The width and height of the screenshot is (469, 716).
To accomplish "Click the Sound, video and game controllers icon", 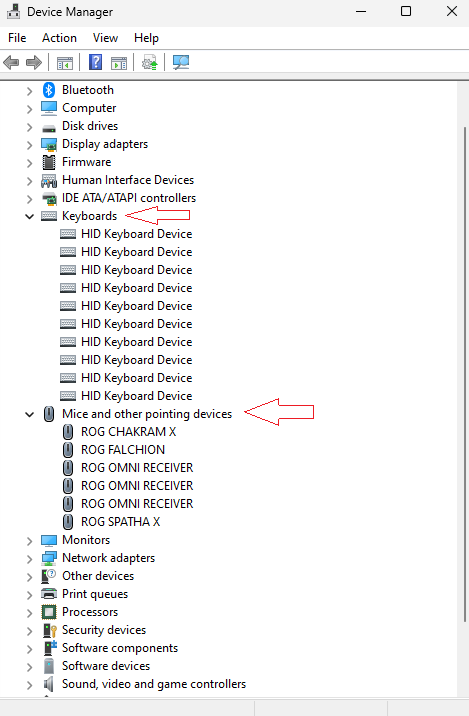I will point(49,684).
